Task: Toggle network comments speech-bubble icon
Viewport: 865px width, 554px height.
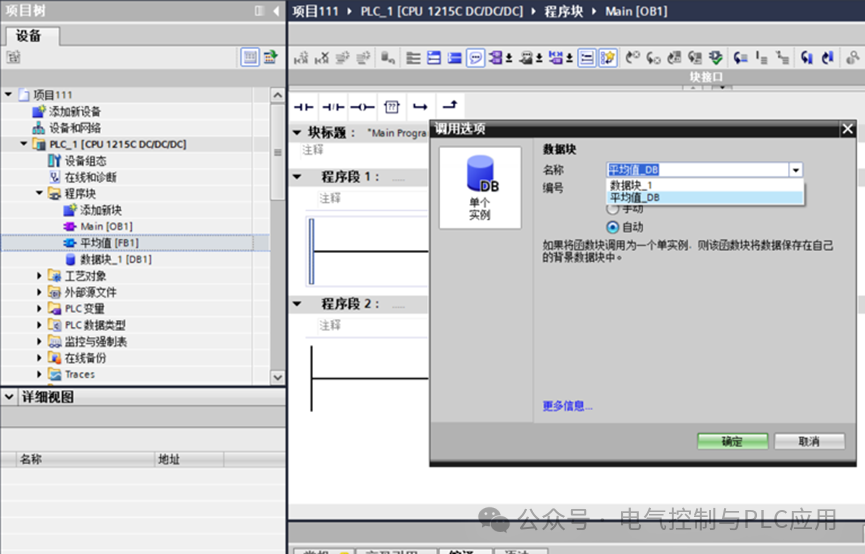Action: point(475,57)
